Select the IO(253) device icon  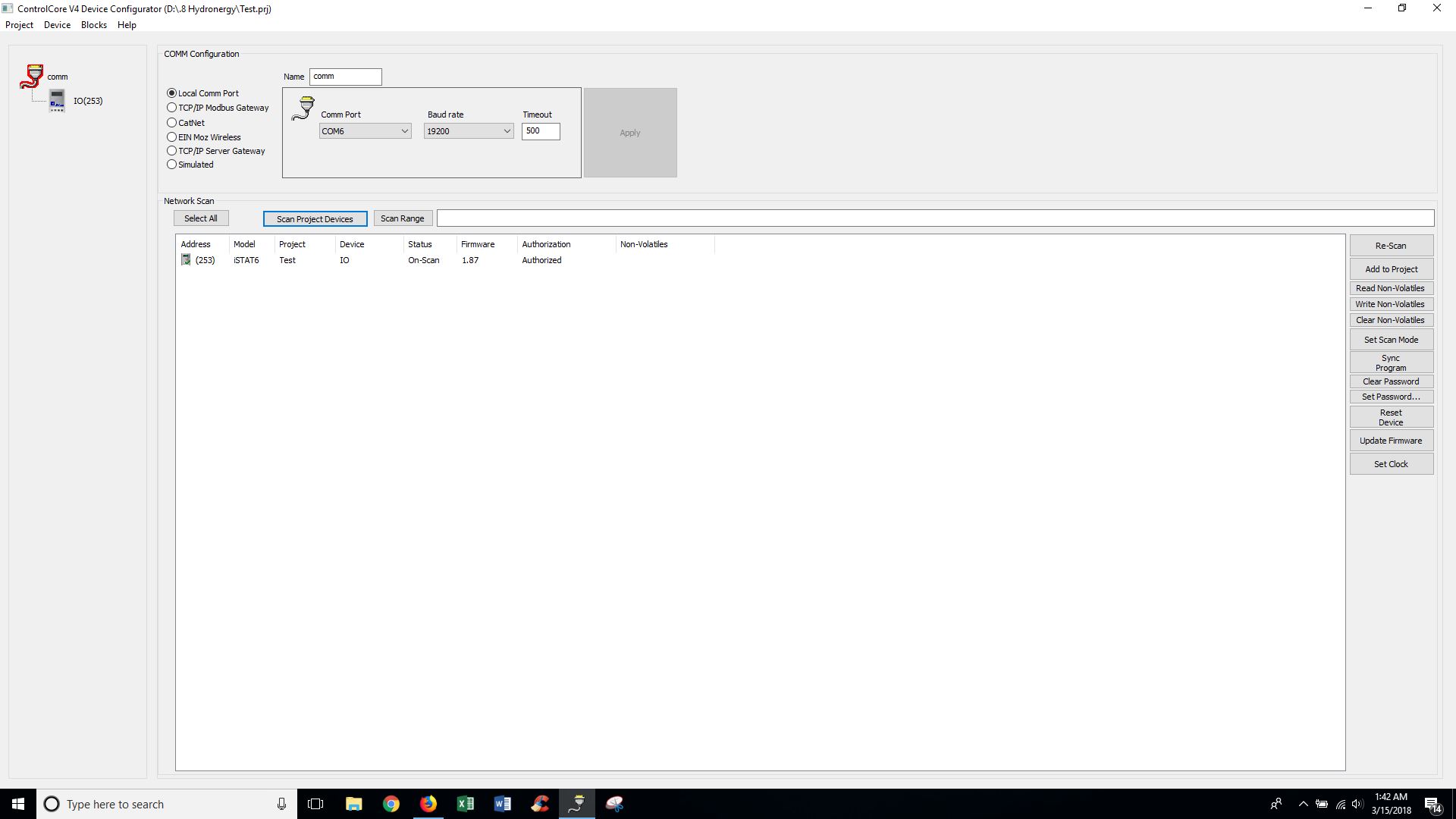[x=57, y=100]
